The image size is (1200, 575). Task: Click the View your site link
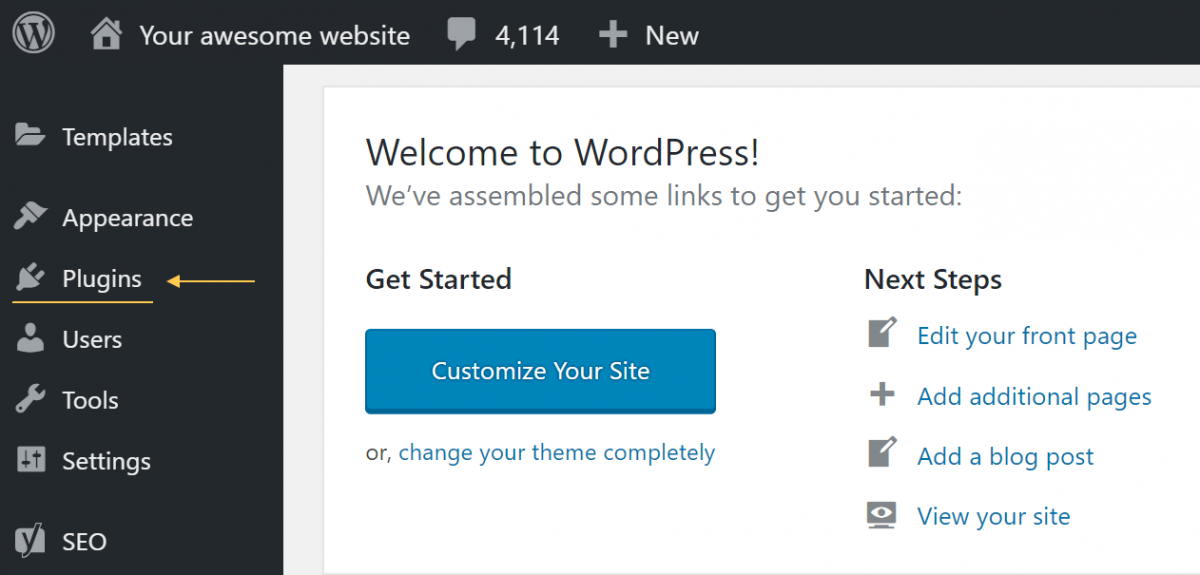point(994,517)
